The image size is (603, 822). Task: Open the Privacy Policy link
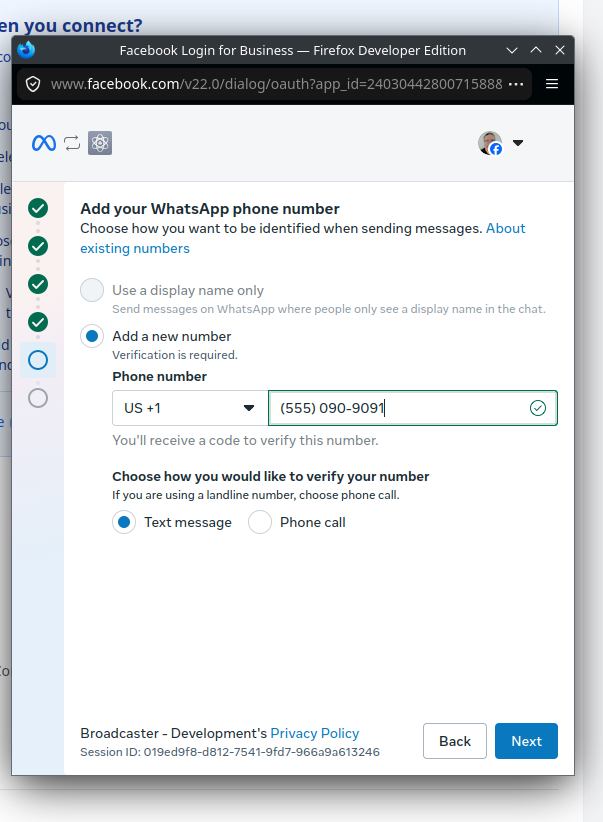[x=315, y=733]
